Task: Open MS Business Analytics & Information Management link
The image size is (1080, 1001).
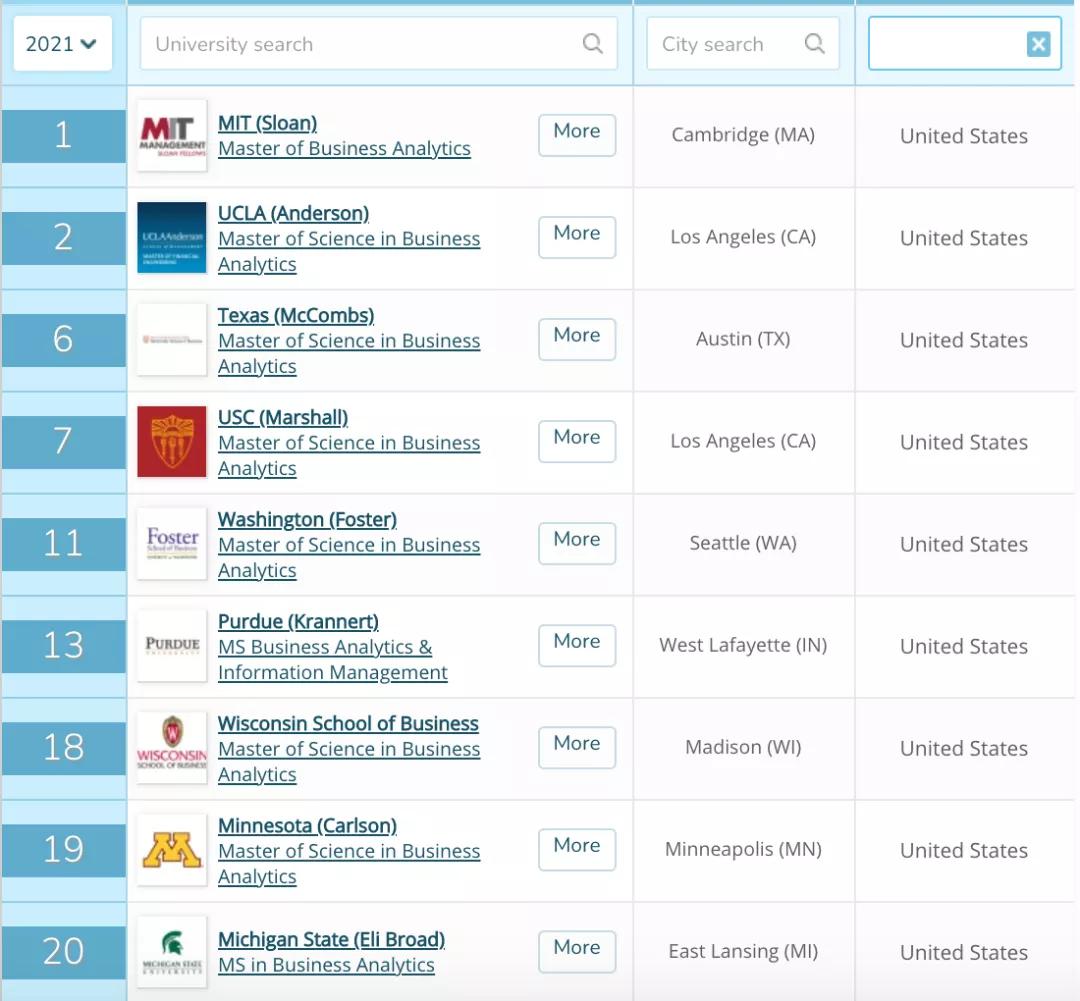Action: 333,659
